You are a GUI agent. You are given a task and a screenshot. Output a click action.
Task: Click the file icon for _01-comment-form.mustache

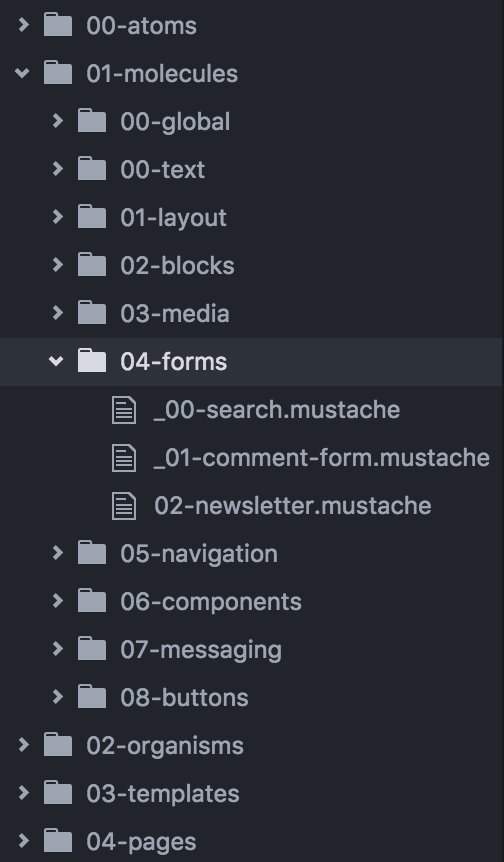point(124,457)
